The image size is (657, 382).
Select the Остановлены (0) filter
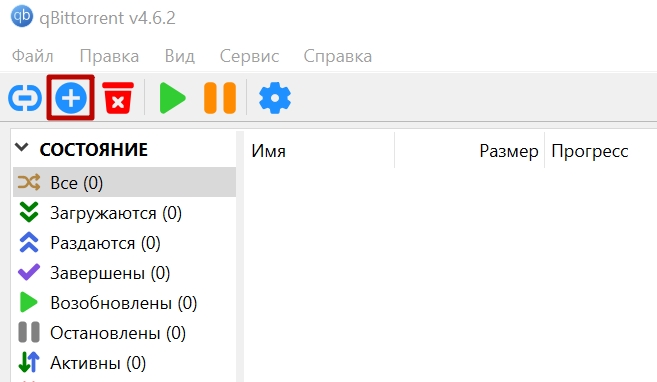click(x=124, y=333)
